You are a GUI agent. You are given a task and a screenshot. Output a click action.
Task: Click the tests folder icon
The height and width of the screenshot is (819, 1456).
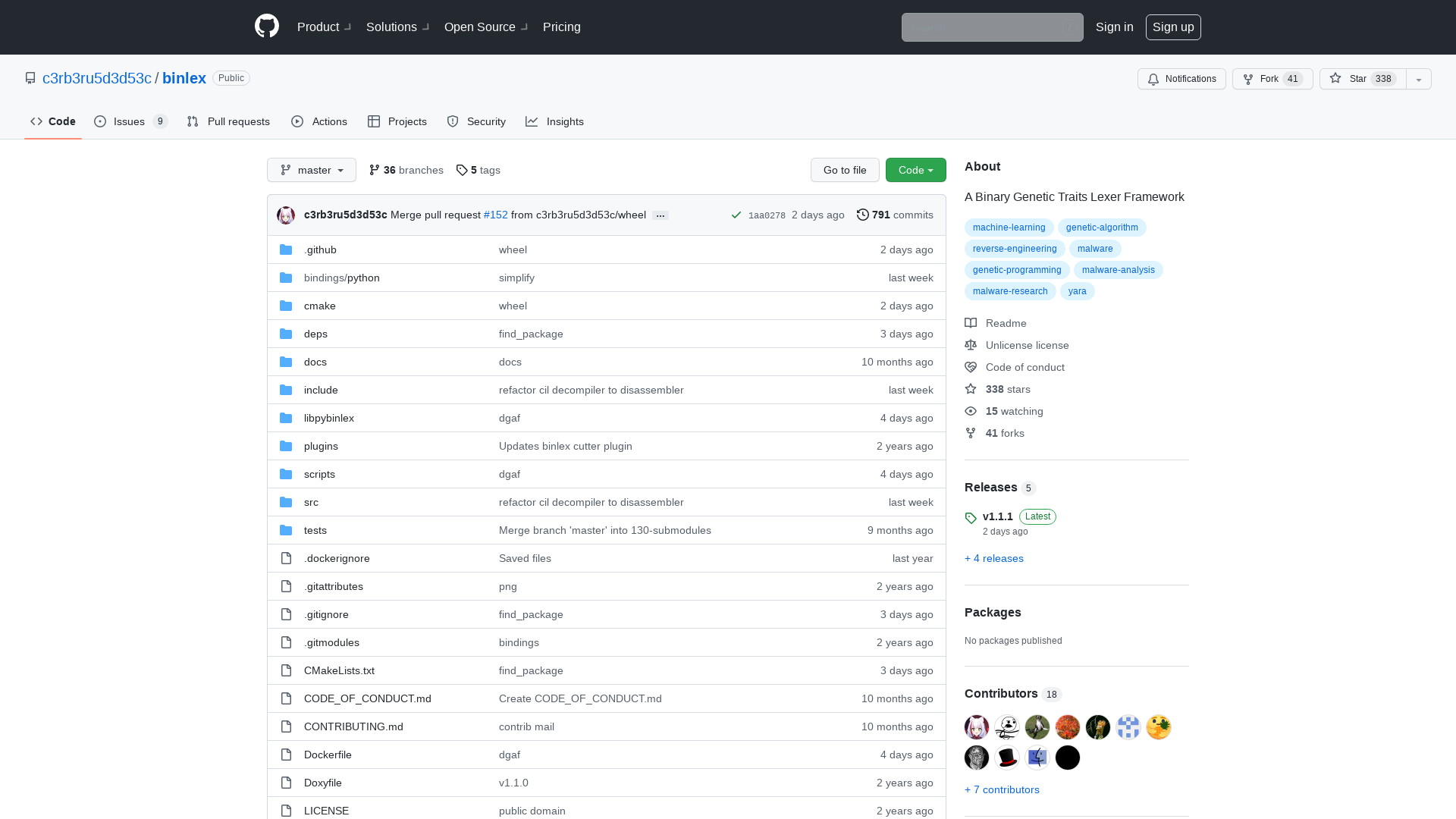(x=286, y=530)
